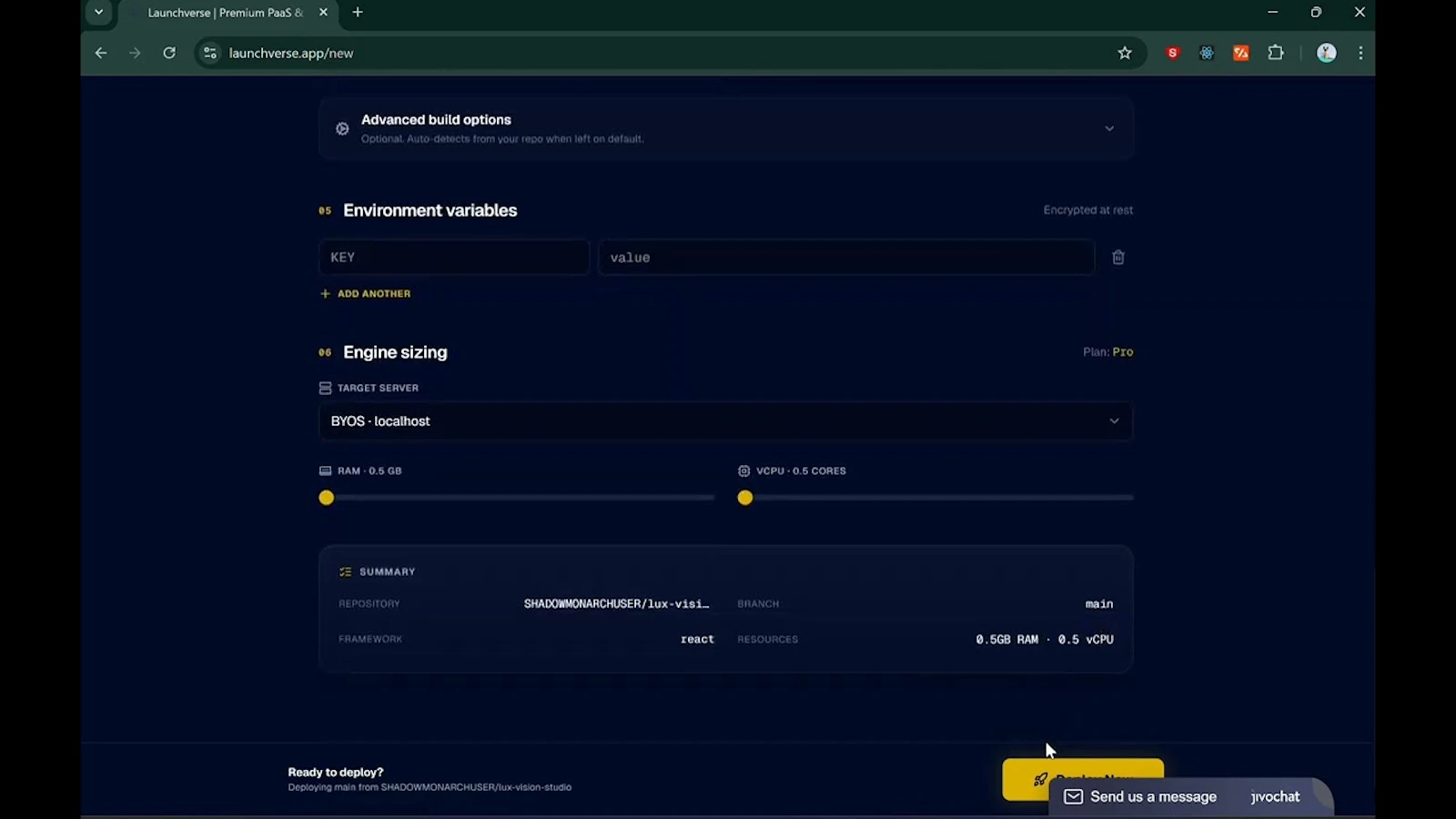Click the environment variable KEY field
The image size is (1456, 819).
pyautogui.click(x=454, y=258)
